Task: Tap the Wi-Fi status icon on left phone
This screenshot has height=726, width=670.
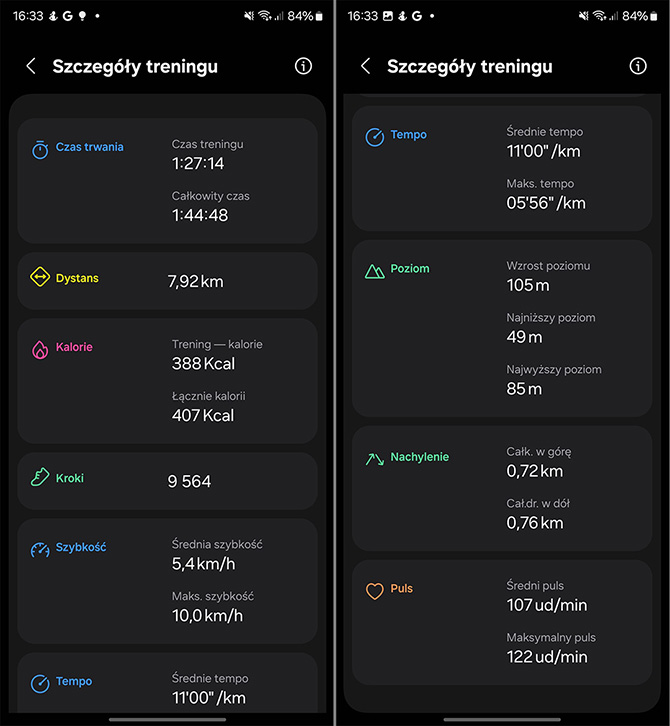Action: 265,16
